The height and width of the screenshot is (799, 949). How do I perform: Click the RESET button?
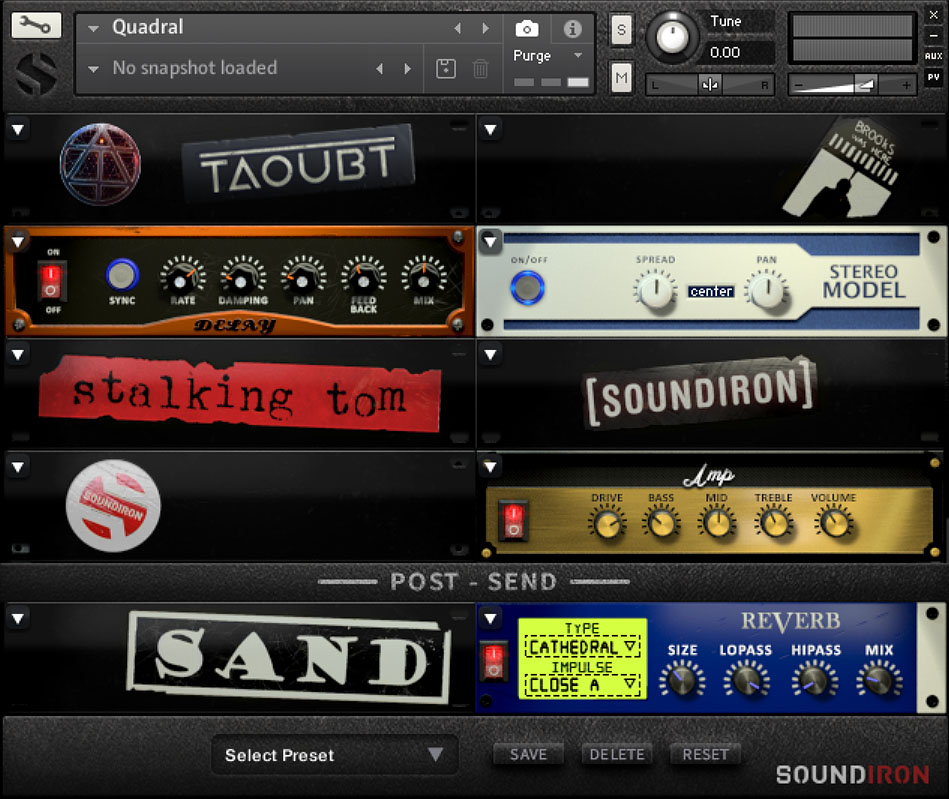coord(705,754)
